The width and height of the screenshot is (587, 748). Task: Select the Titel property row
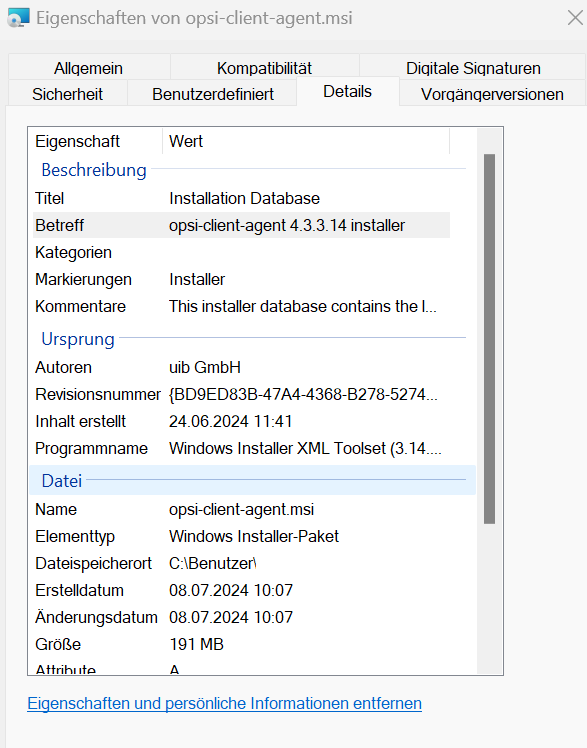pyautogui.click(x=241, y=198)
